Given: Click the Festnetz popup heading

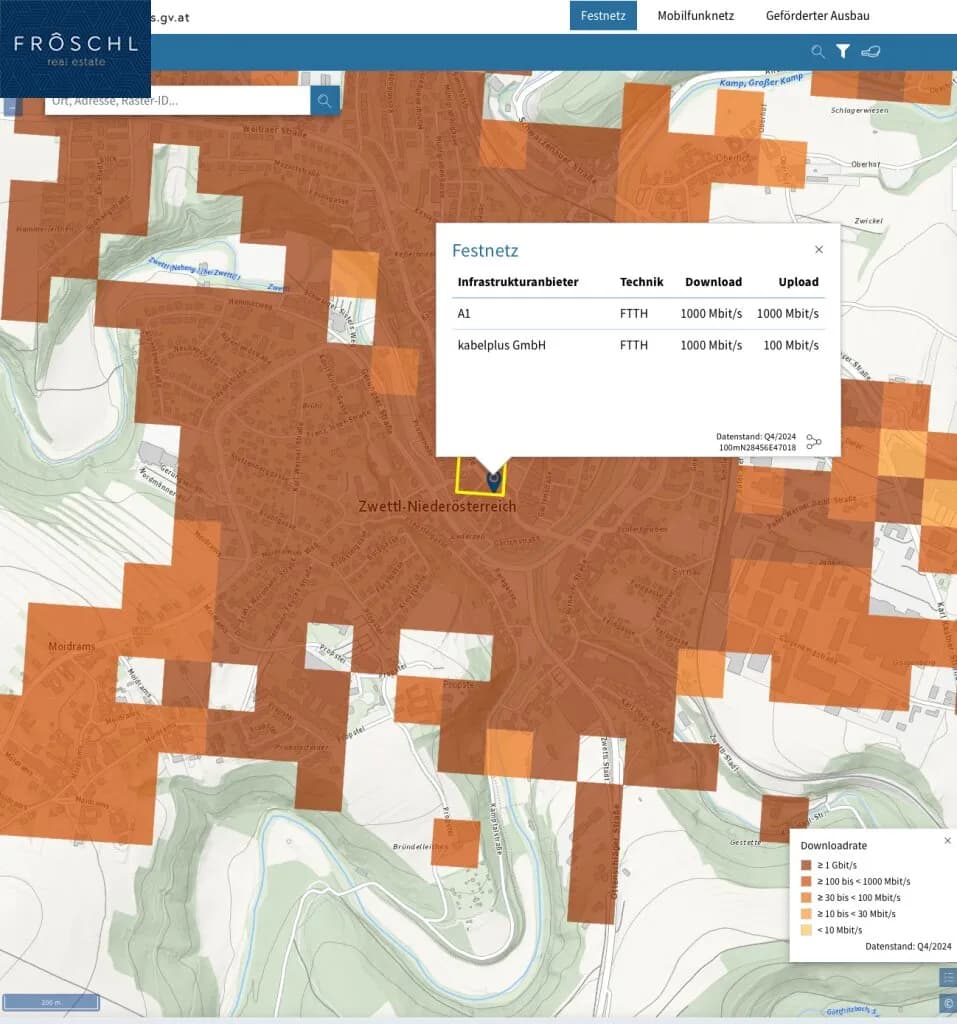Looking at the screenshot, I should [485, 250].
